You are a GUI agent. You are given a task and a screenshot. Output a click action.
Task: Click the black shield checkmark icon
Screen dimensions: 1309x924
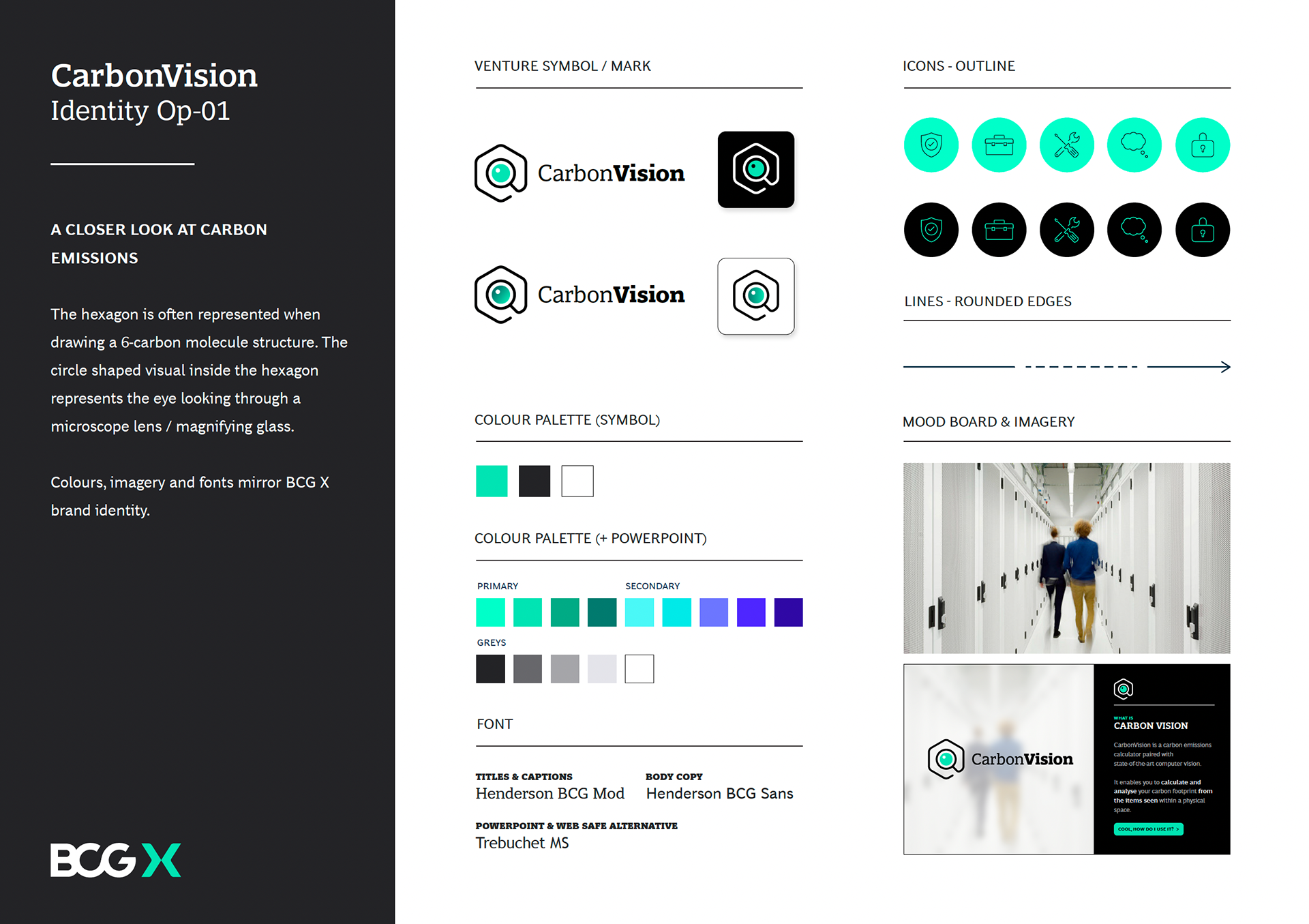pos(931,230)
